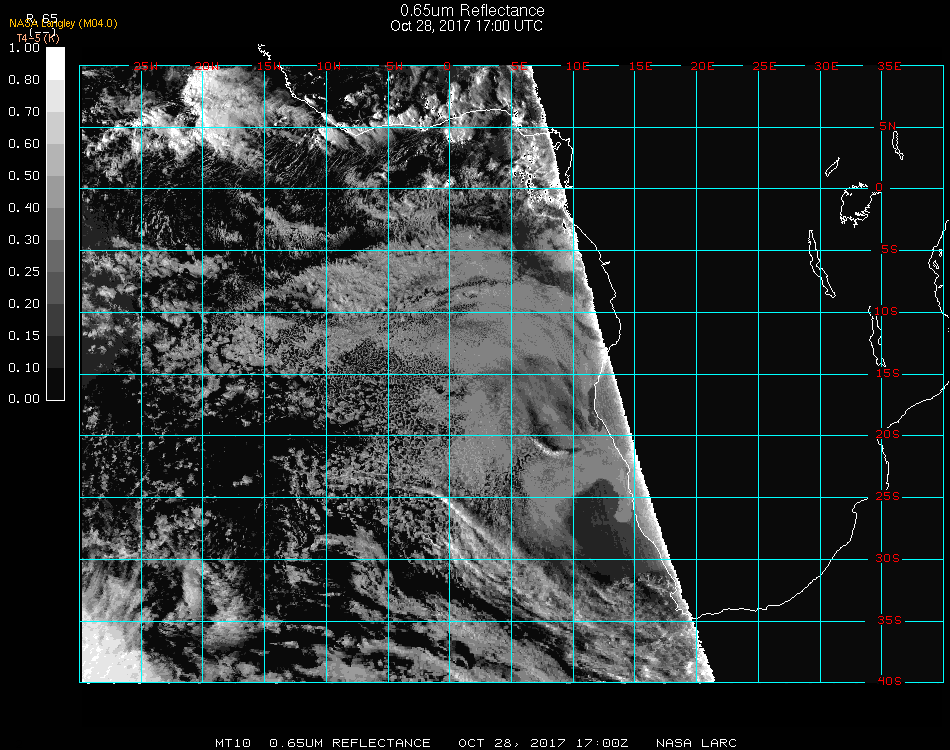Click the "T4-5 (K)" label
Screen dimensions: 950x750
38,38
